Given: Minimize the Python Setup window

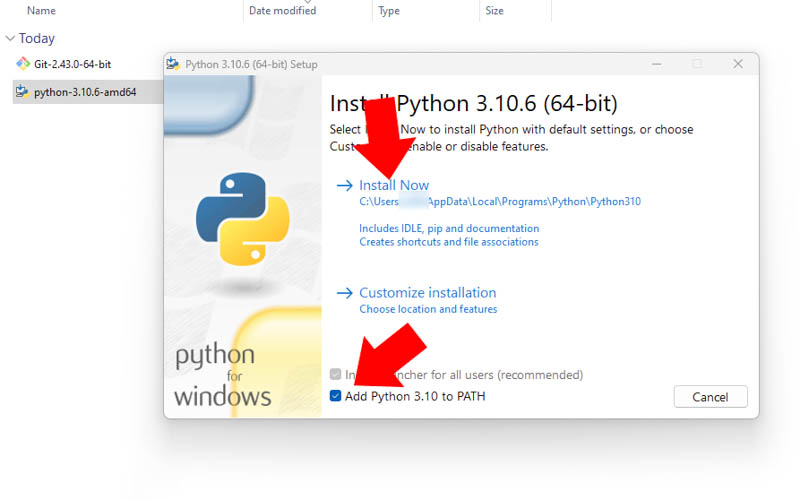Looking at the screenshot, I should pyautogui.click(x=657, y=64).
